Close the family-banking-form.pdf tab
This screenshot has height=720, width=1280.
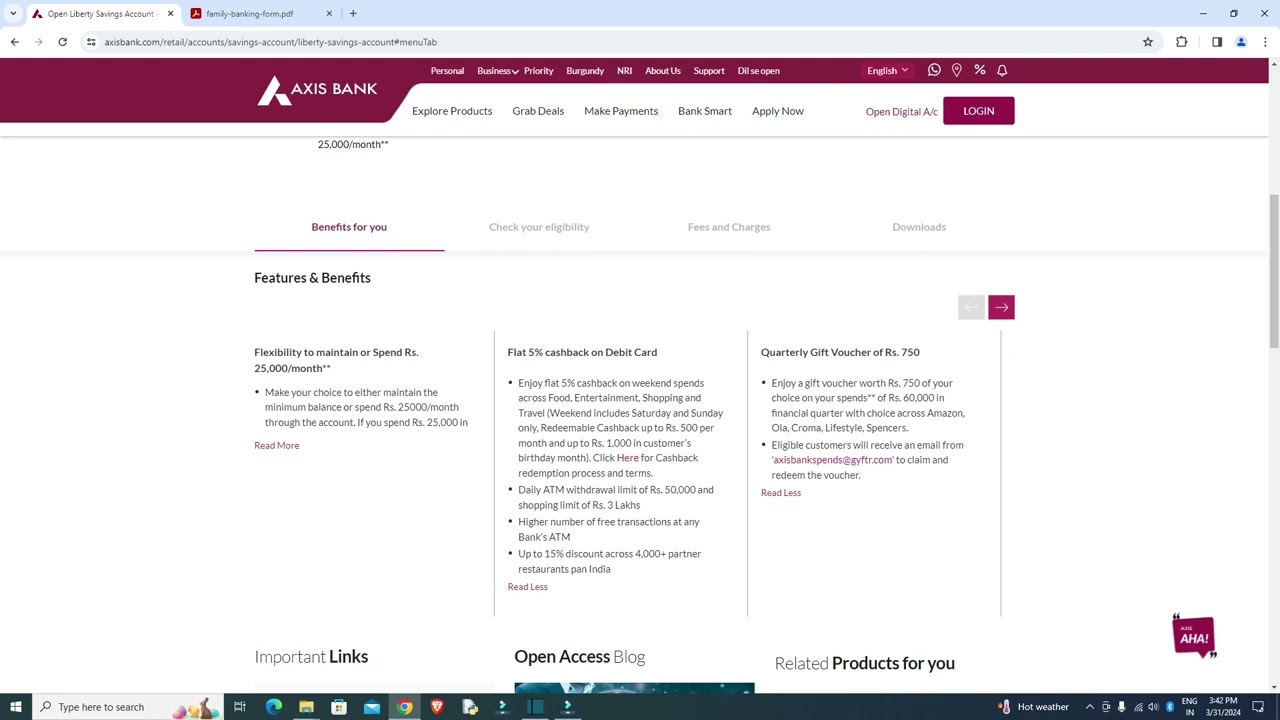(x=329, y=13)
